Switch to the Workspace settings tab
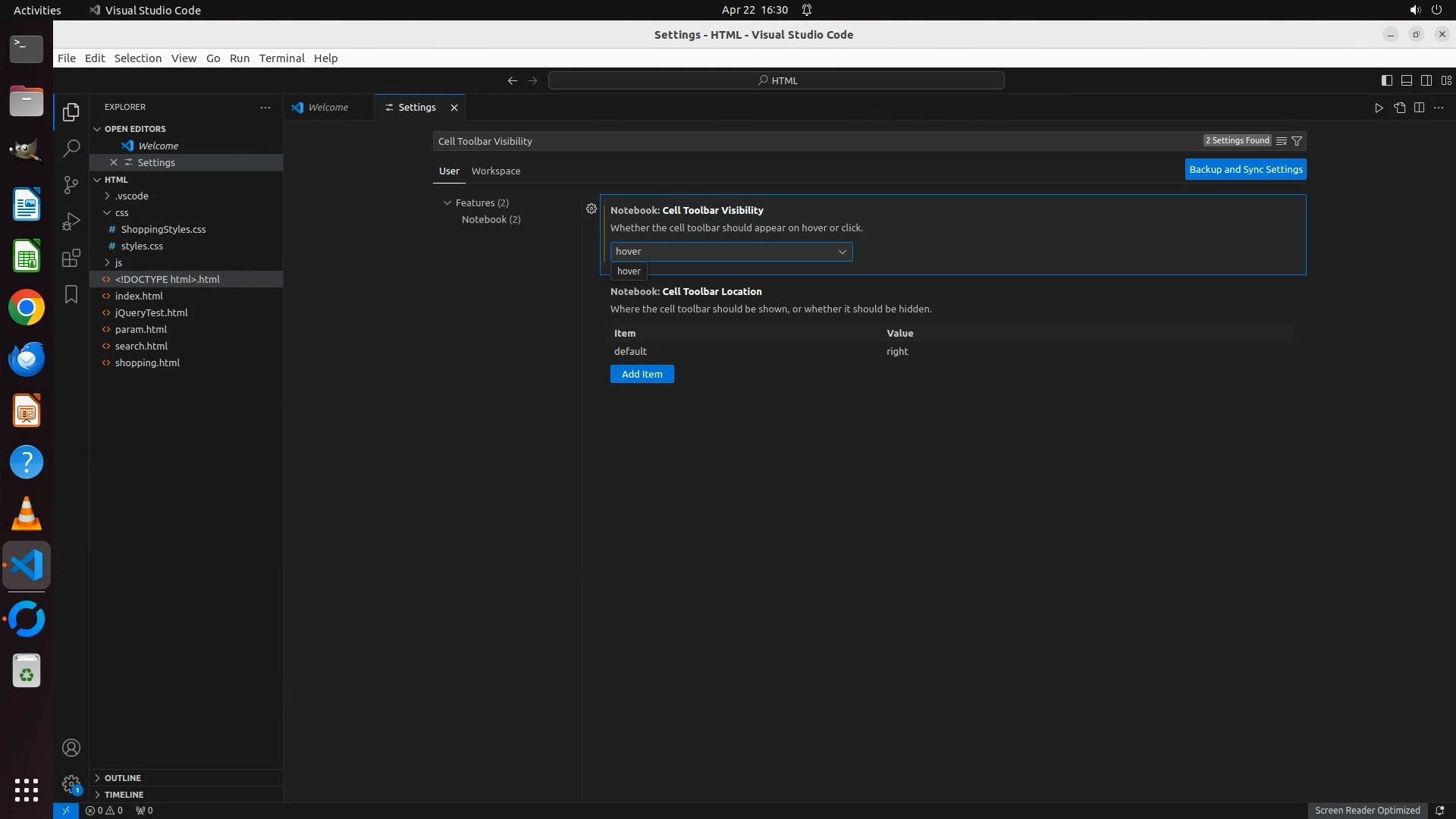This screenshot has width=1456, height=819. (x=496, y=171)
